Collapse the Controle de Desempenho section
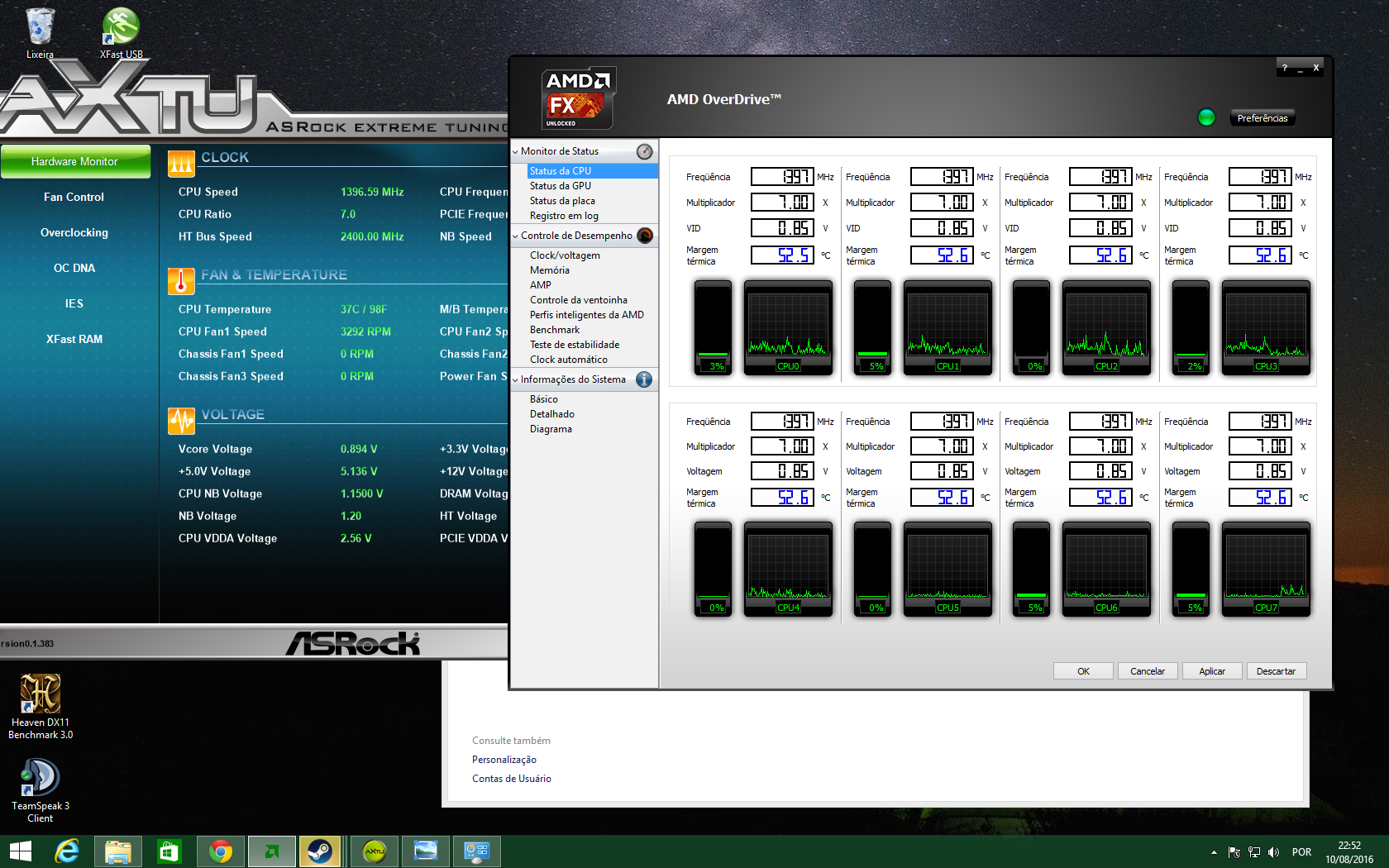 point(515,236)
